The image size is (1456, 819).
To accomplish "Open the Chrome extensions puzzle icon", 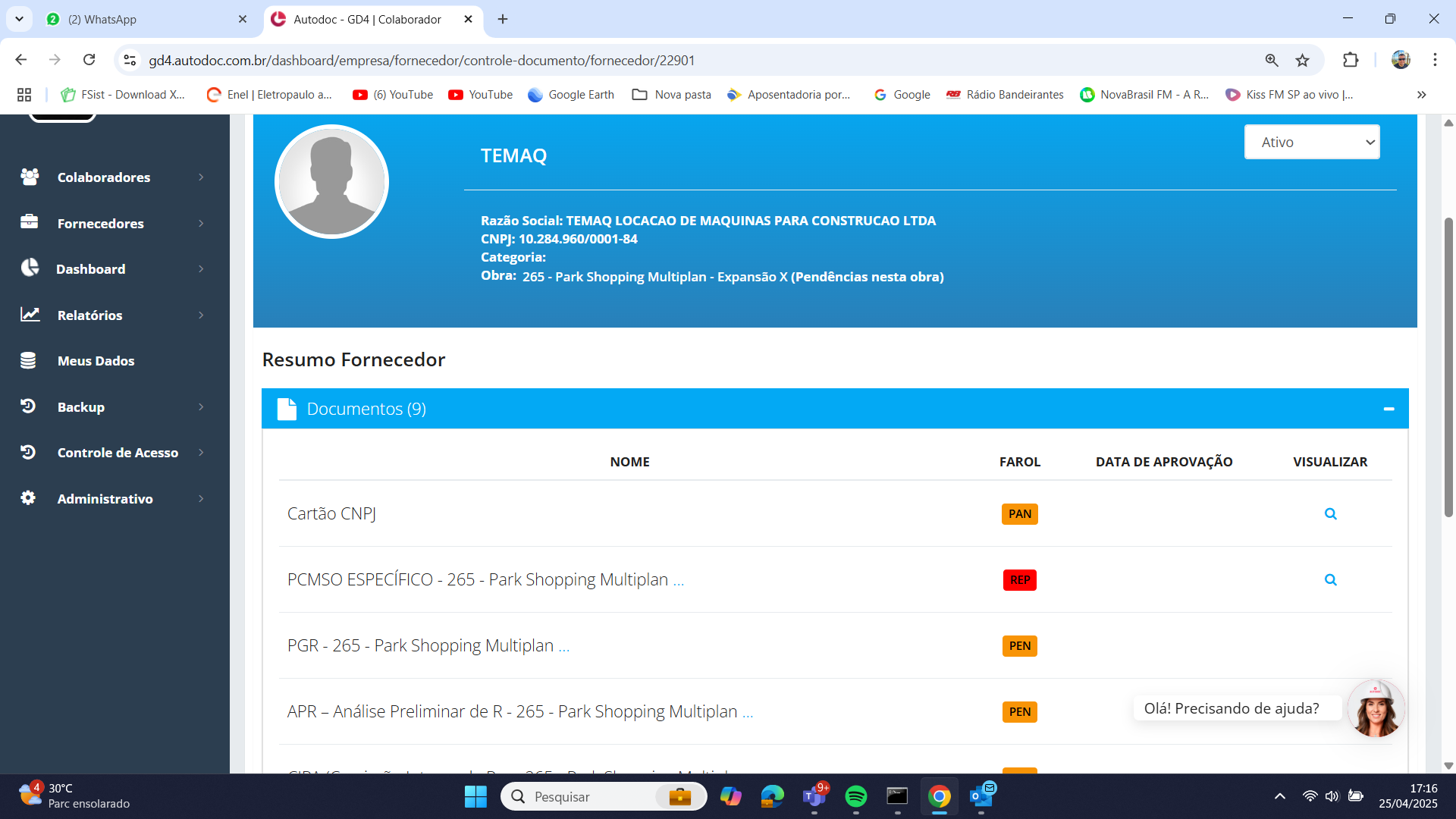I will coord(1351,60).
